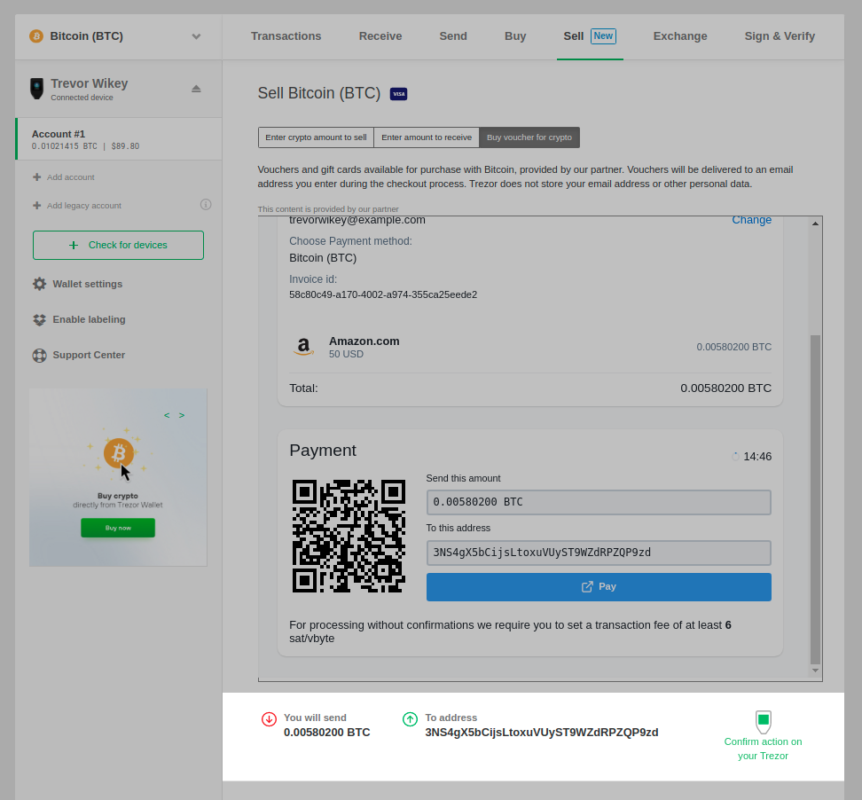
Task: Select Enter crypto amount to sell option
Action: pos(316,137)
